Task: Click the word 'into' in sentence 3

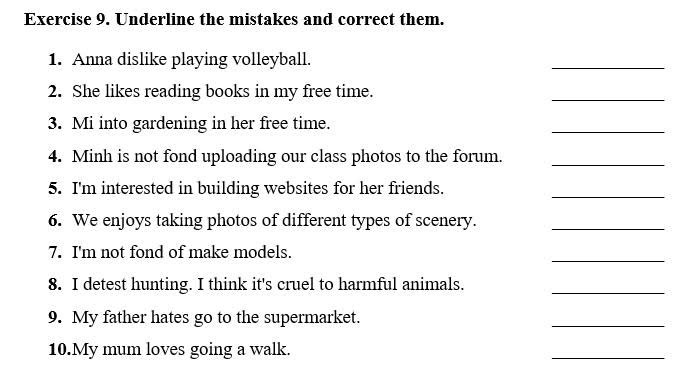Action: (113, 123)
